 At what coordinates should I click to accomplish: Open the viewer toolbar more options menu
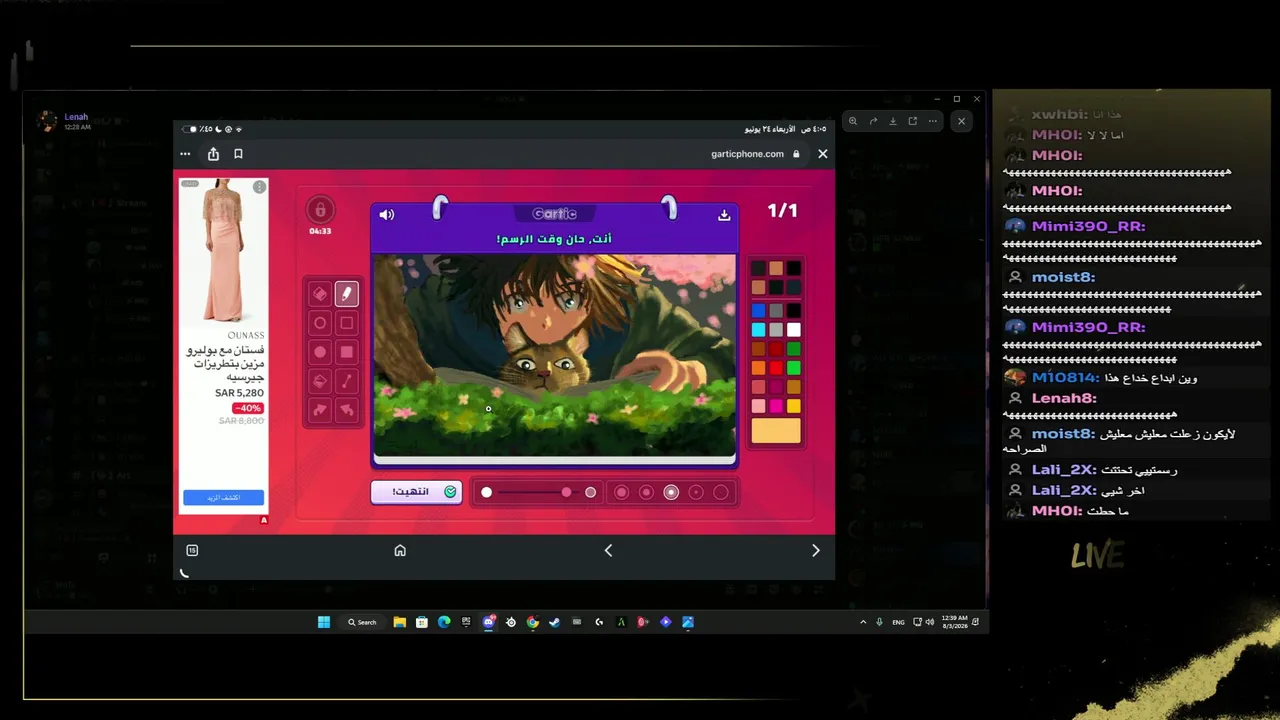click(x=933, y=121)
